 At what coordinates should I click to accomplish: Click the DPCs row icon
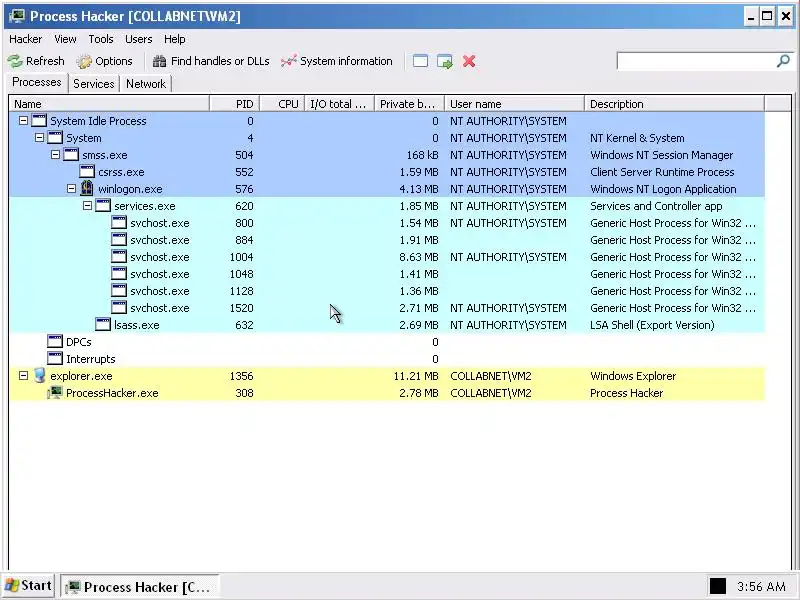click(55, 342)
